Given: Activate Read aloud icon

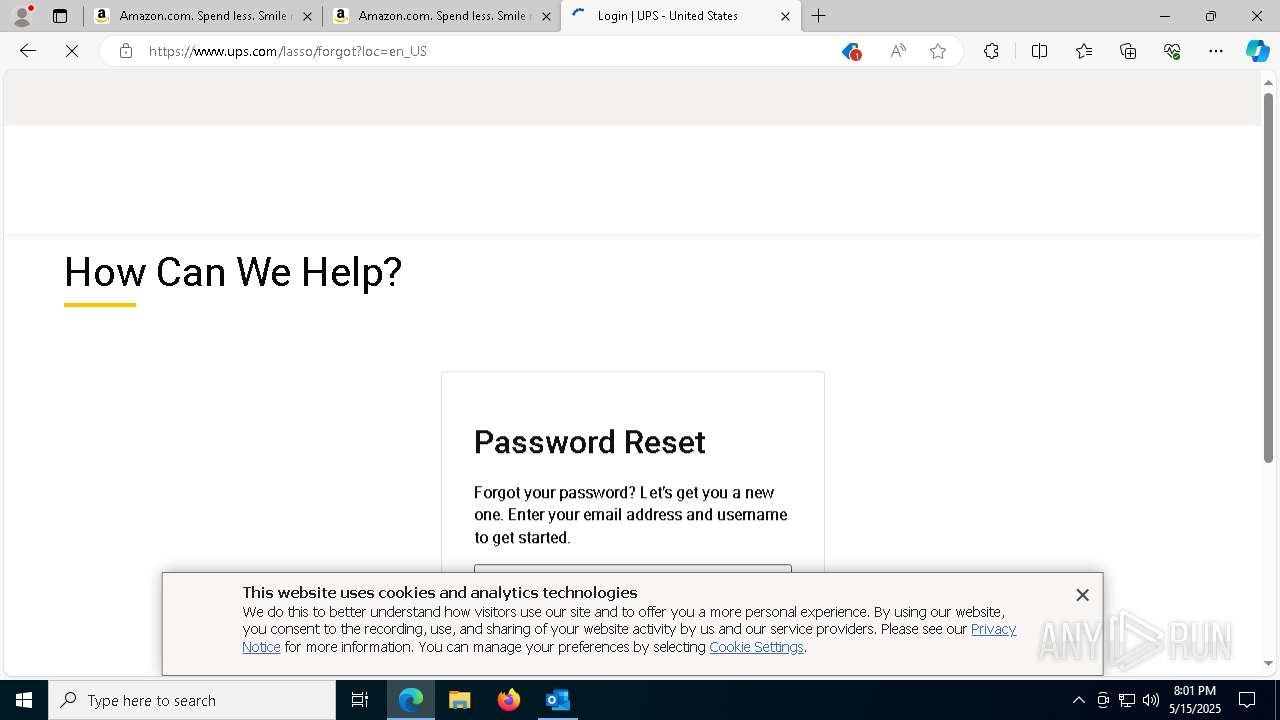Looking at the screenshot, I should 898,51.
